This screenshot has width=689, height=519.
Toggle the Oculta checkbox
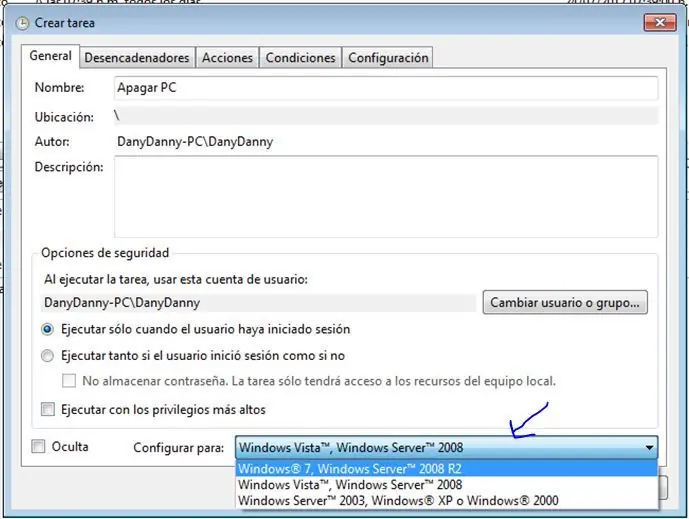38,446
